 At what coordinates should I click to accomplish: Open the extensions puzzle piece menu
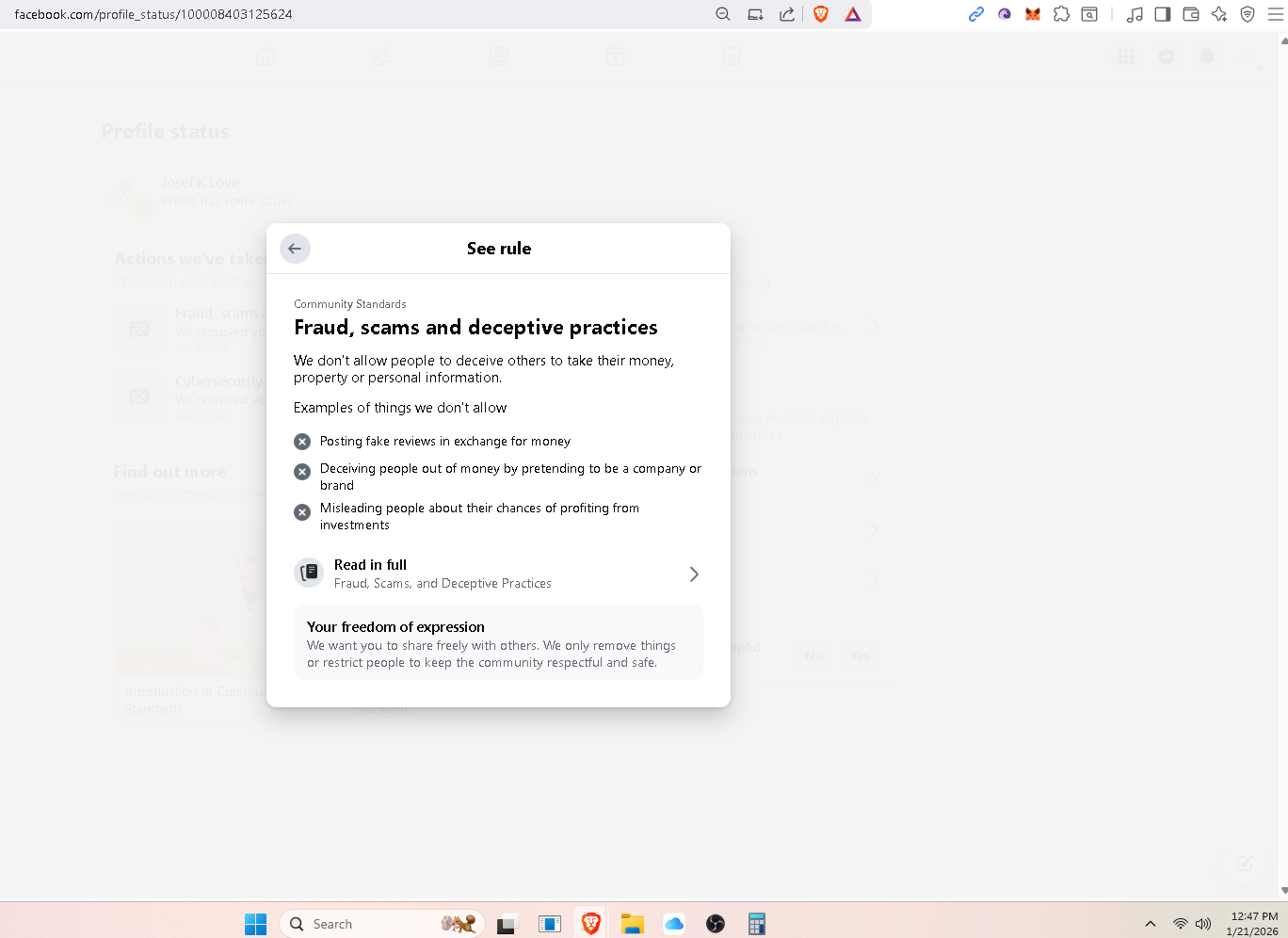coord(1061,14)
